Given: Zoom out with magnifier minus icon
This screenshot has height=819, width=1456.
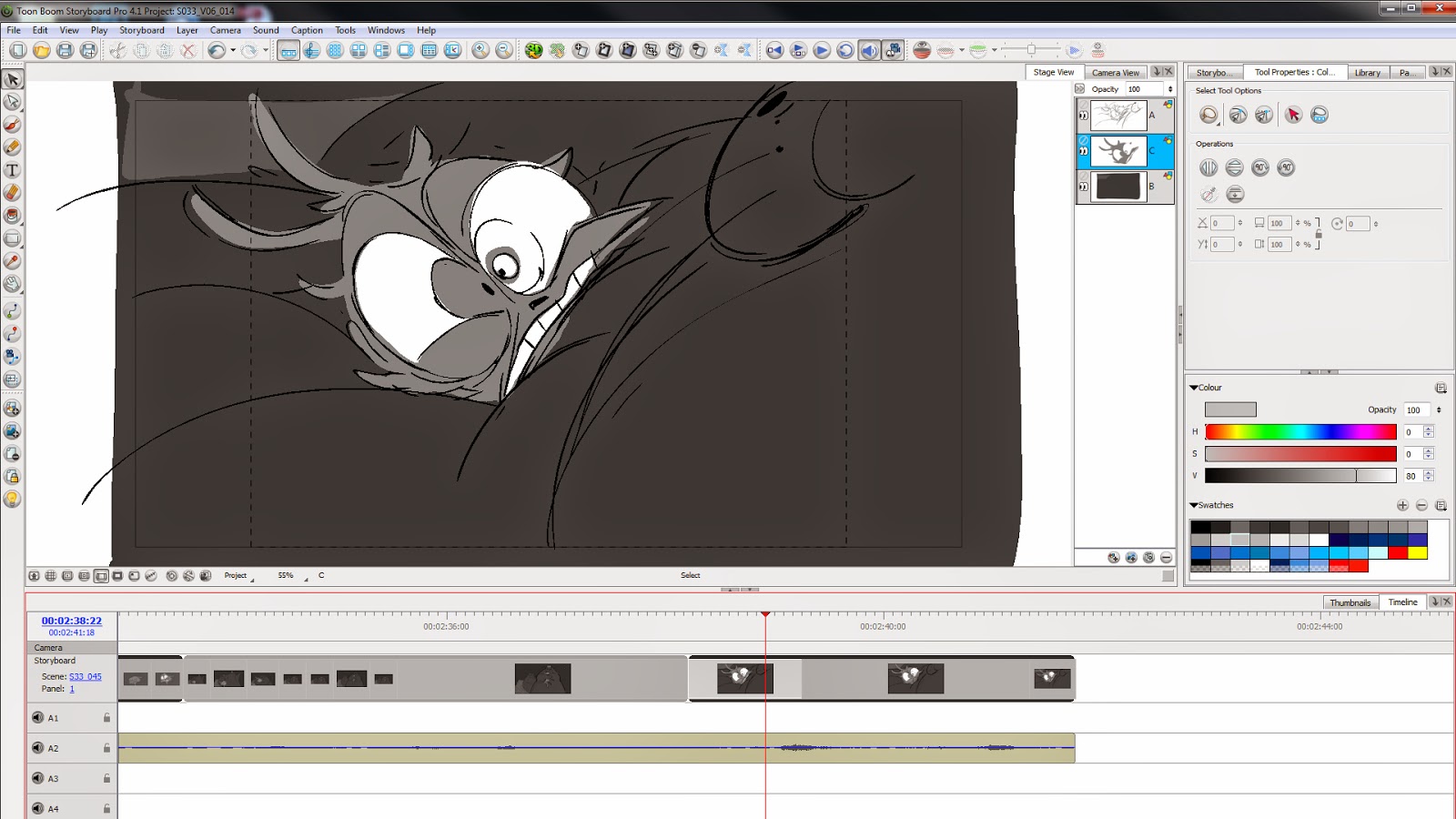Looking at the screenshot, I should 504,51.
